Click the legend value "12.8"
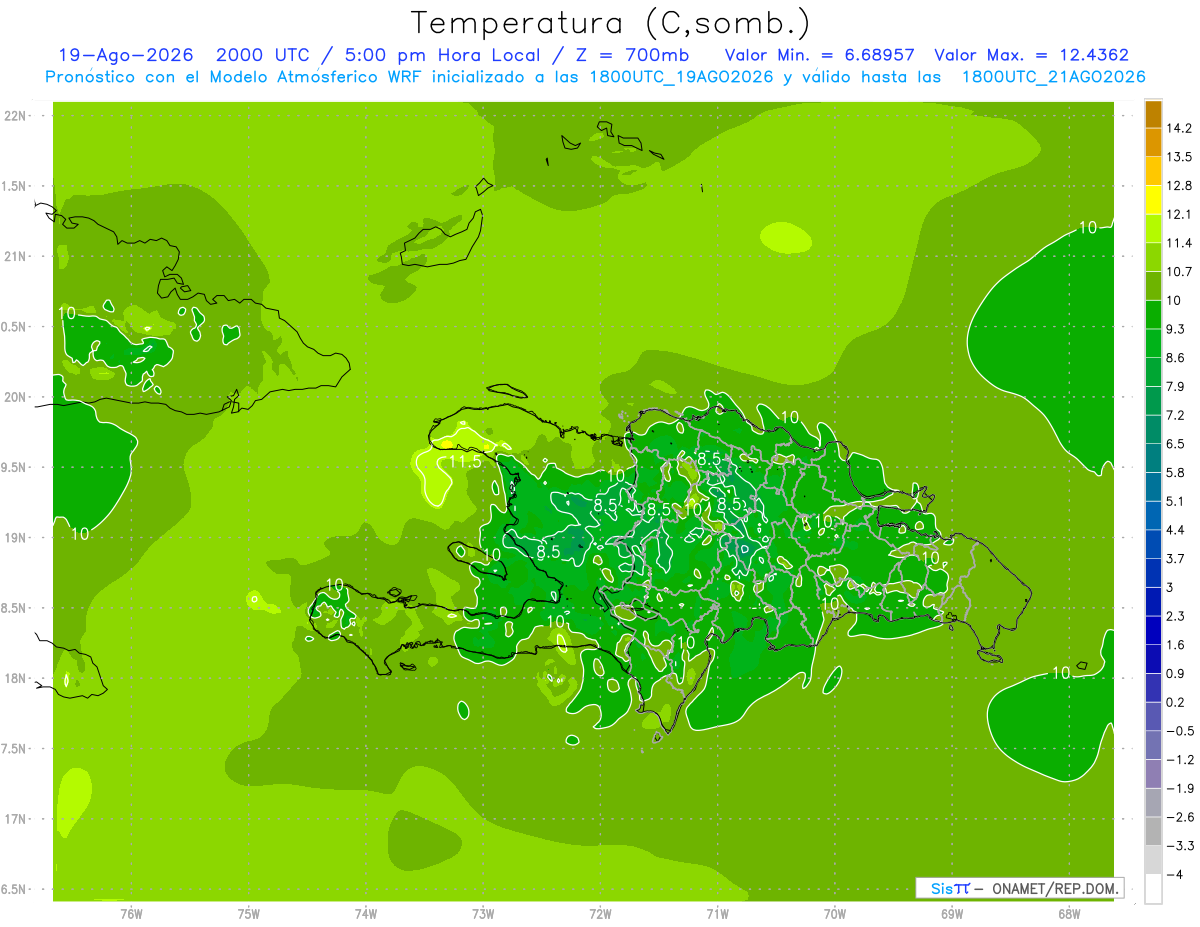This screenshot has width=1200, height=927. [1179, 186]
